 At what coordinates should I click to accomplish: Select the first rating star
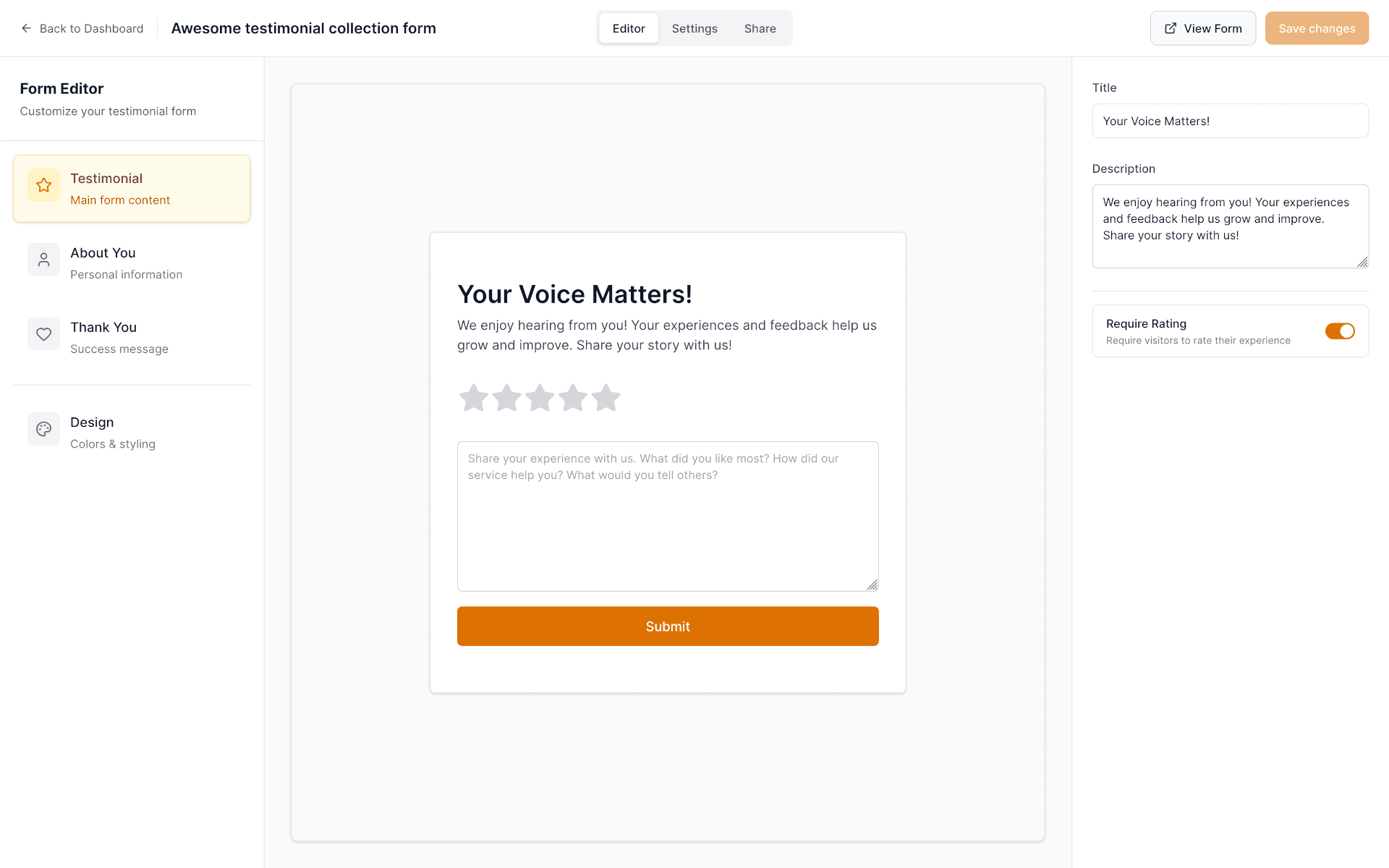pyautogui.click(x=474, y=398)
